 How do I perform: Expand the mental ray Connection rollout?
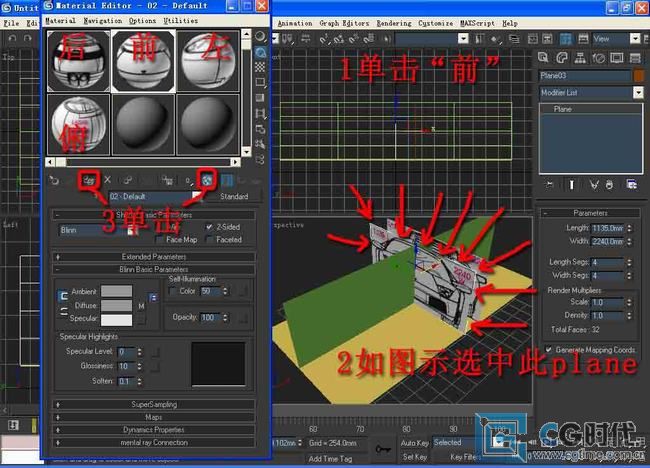154,442
